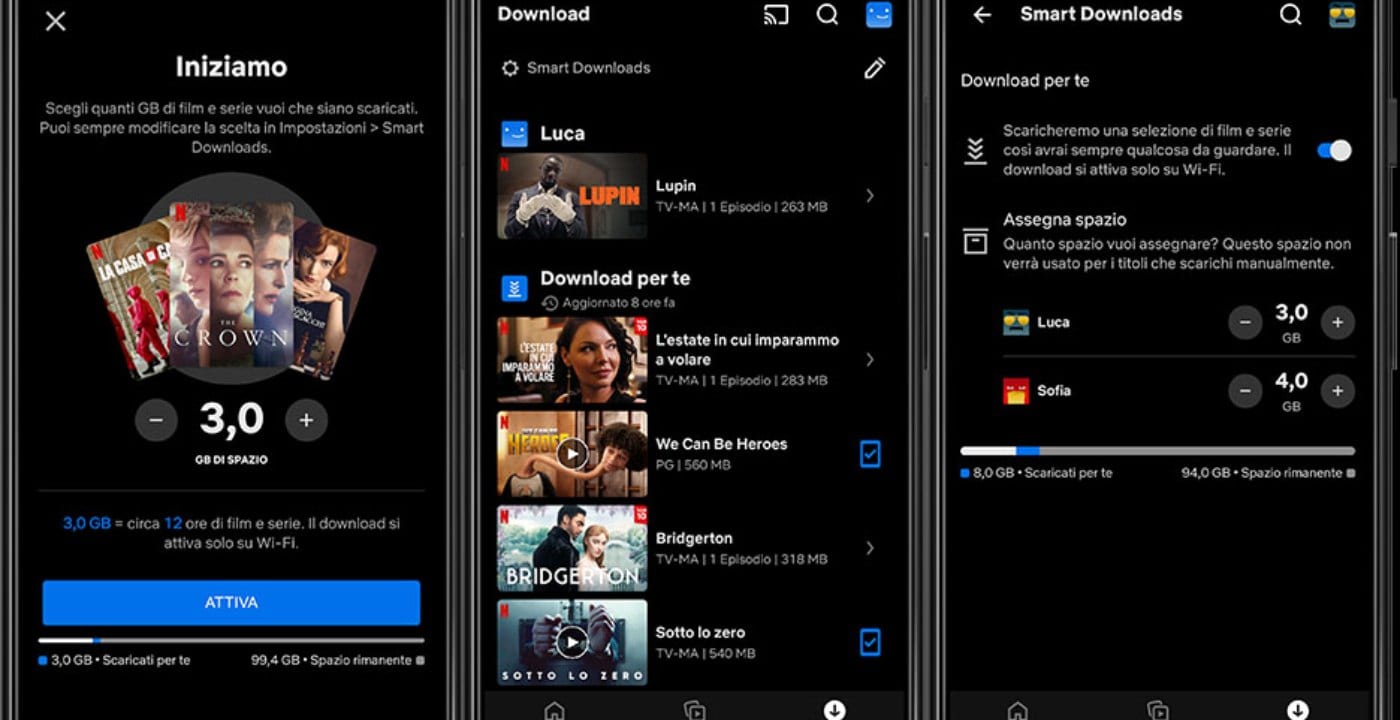This screenshot has width=1400, height=720.
Task: Go to Home tab in Smart Downloads screen
Action: pyautogui.click(x=1017, y=710)
